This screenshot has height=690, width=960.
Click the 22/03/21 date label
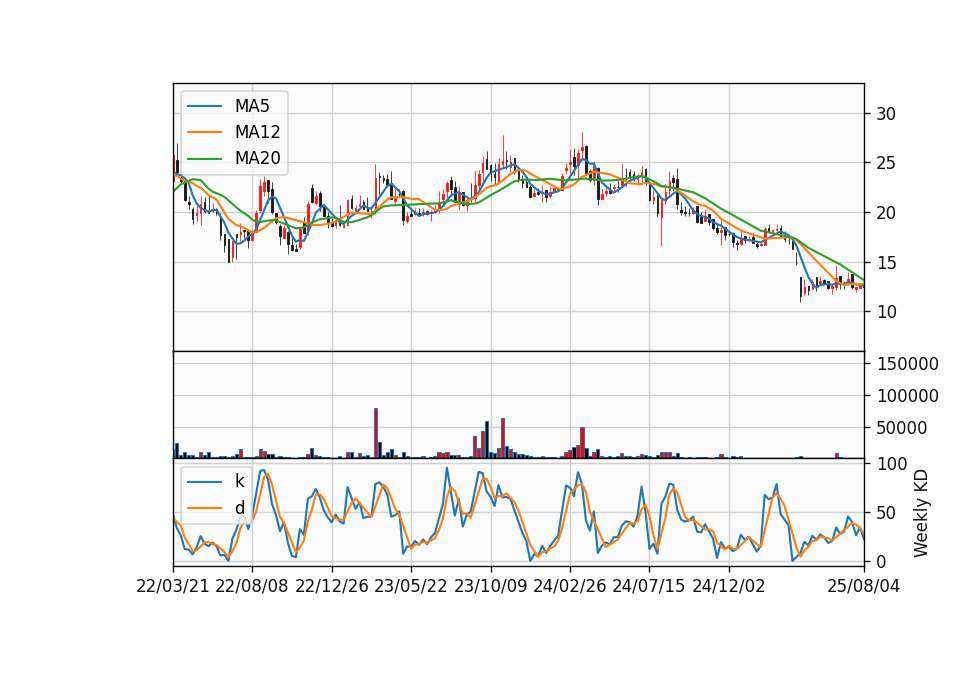tap(173, 586)
